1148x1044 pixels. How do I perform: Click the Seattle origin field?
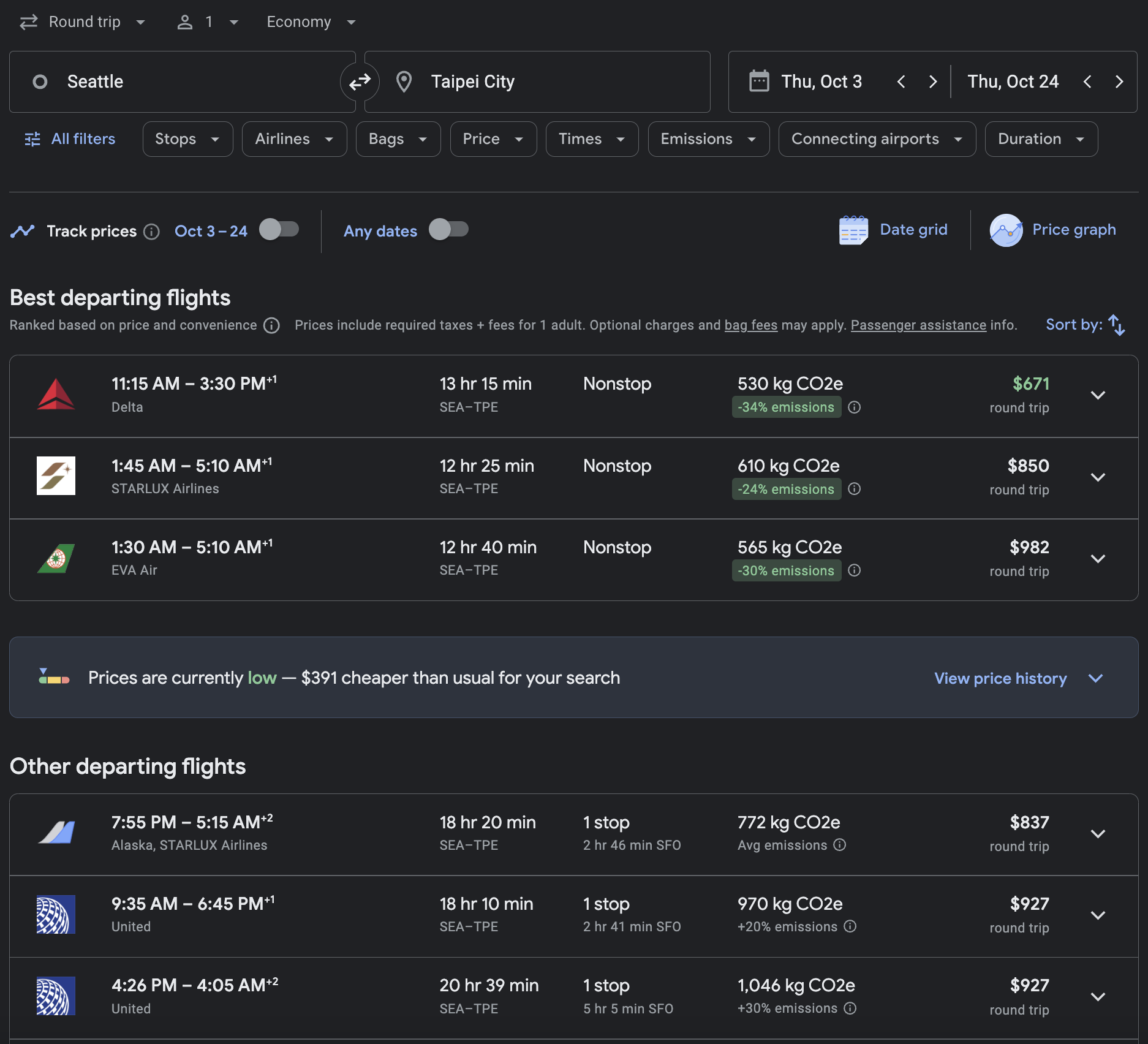click(x=182, y=81)
